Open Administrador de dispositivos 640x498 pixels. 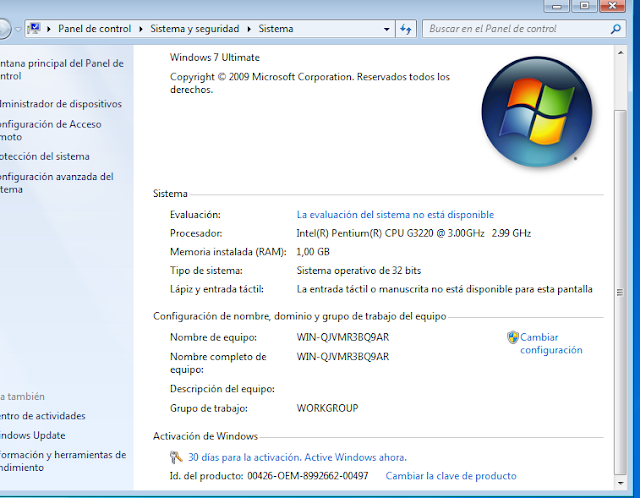click(x=60, y=104)
